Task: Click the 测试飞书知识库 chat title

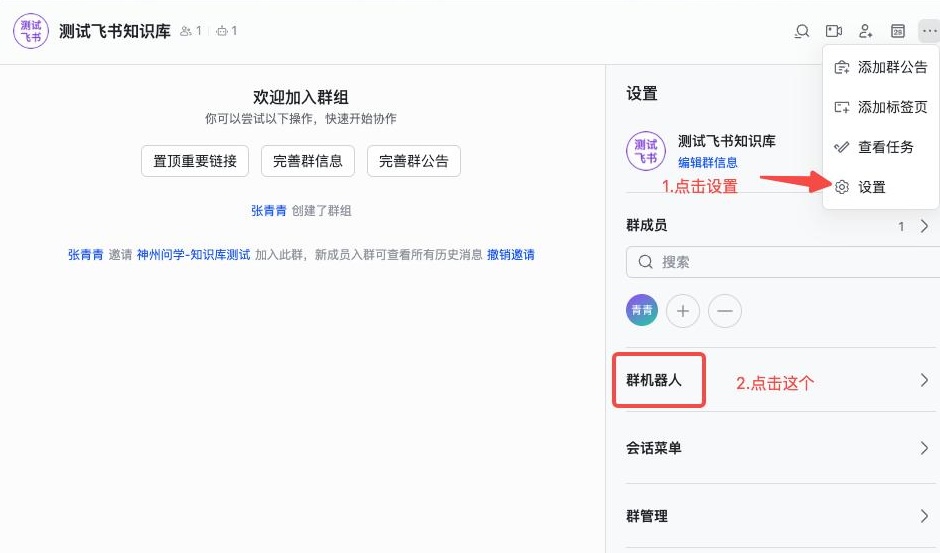Action: click(115, 31)
